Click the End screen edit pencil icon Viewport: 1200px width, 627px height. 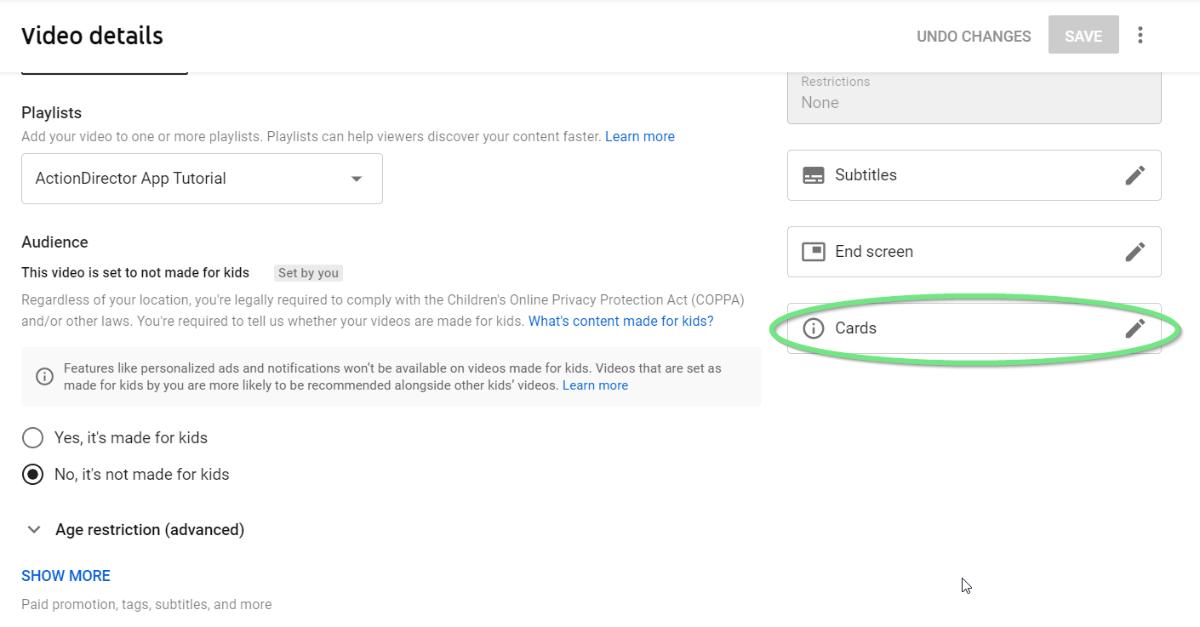1135,251
